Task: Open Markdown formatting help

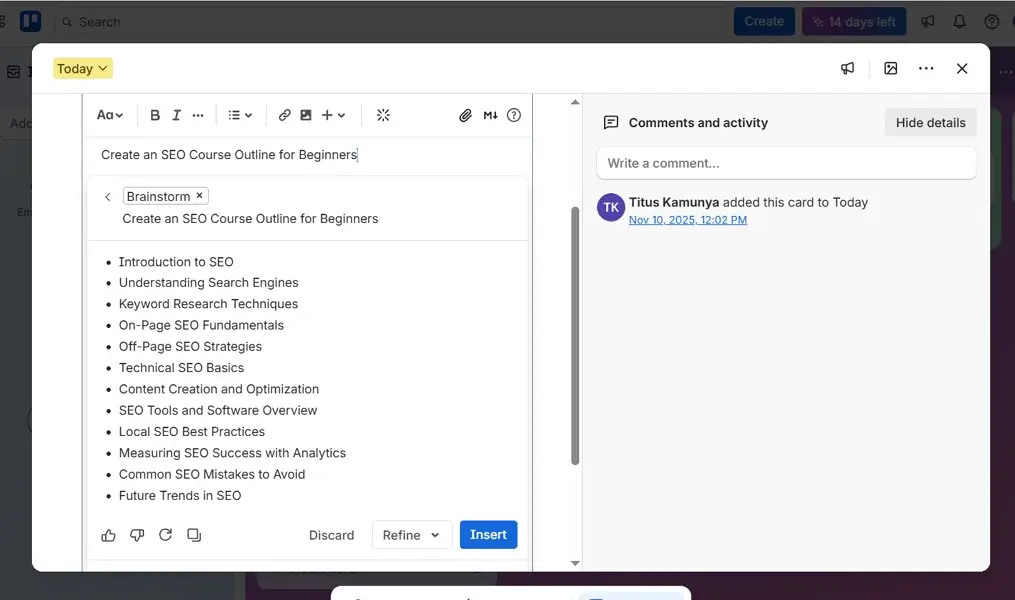Action: pyautogui.click(x=490, y=114)
